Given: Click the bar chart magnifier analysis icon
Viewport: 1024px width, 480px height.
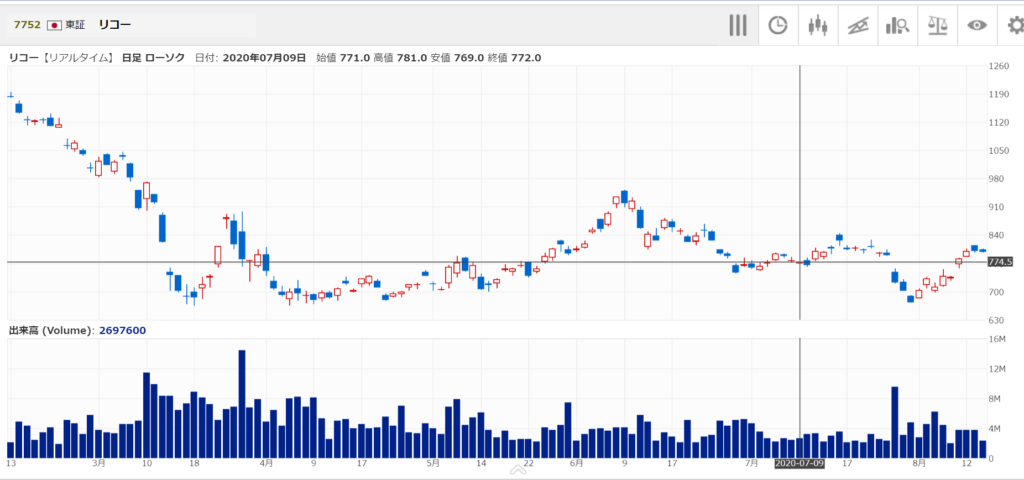Looking at the screenshot, I should 897,26.
